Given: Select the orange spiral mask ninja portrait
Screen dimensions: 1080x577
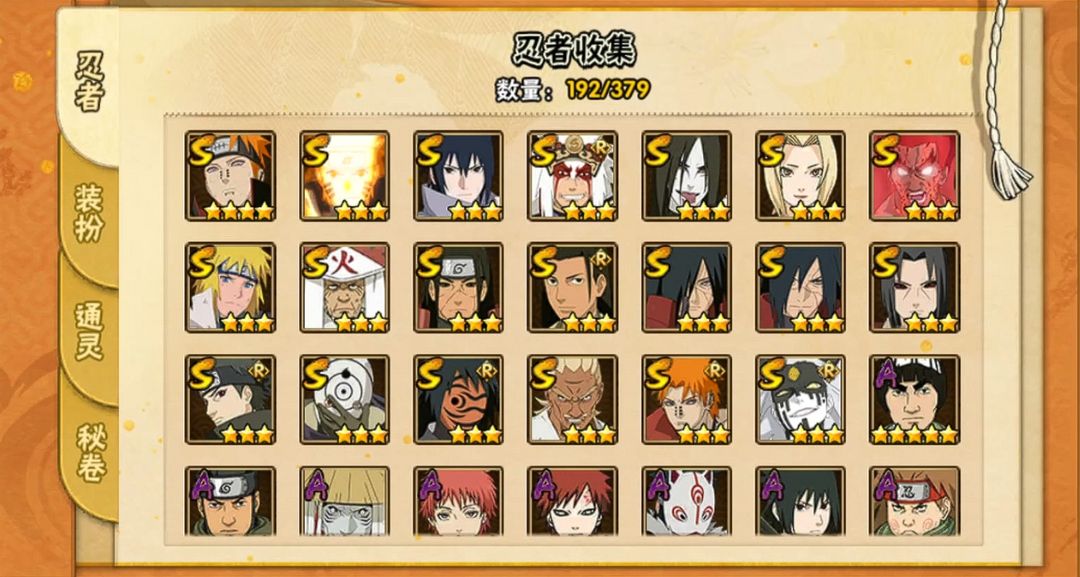Looking at the screenshot, I should (458, 399).
